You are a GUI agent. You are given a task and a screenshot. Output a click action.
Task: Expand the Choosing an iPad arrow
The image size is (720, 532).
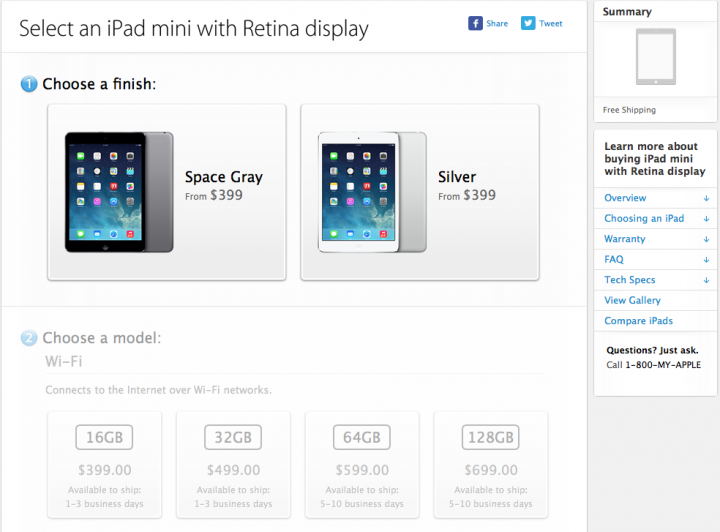[706, 219]
